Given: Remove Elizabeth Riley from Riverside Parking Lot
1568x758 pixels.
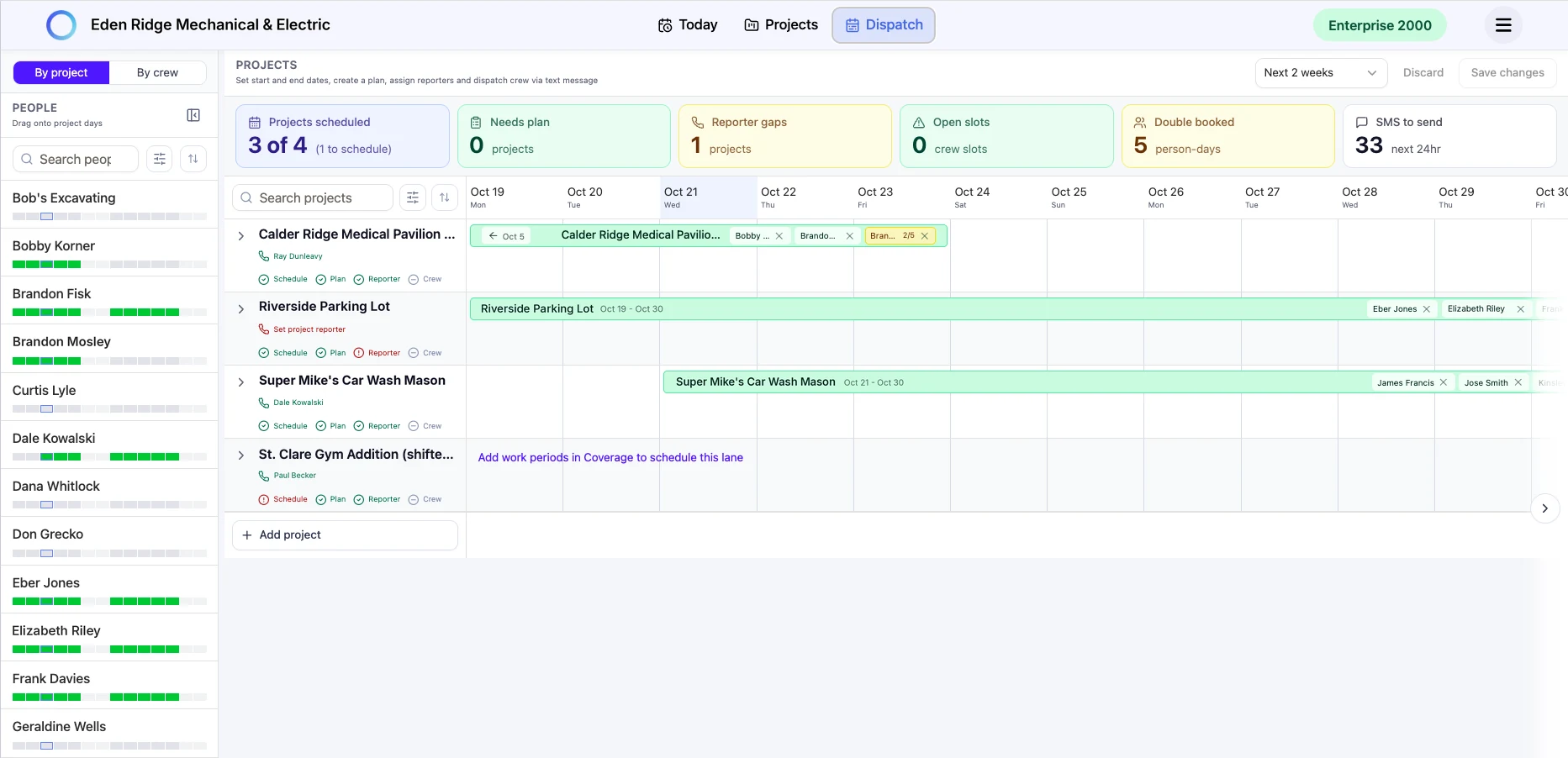Looking at the screenshot, I should pos(1521,309).
